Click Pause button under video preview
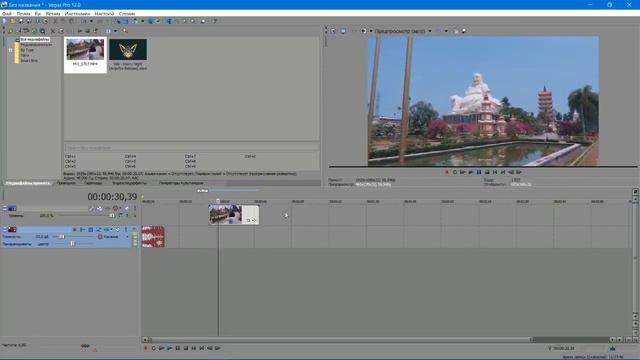This screenshot has height=360, width=640. point(479,172)
